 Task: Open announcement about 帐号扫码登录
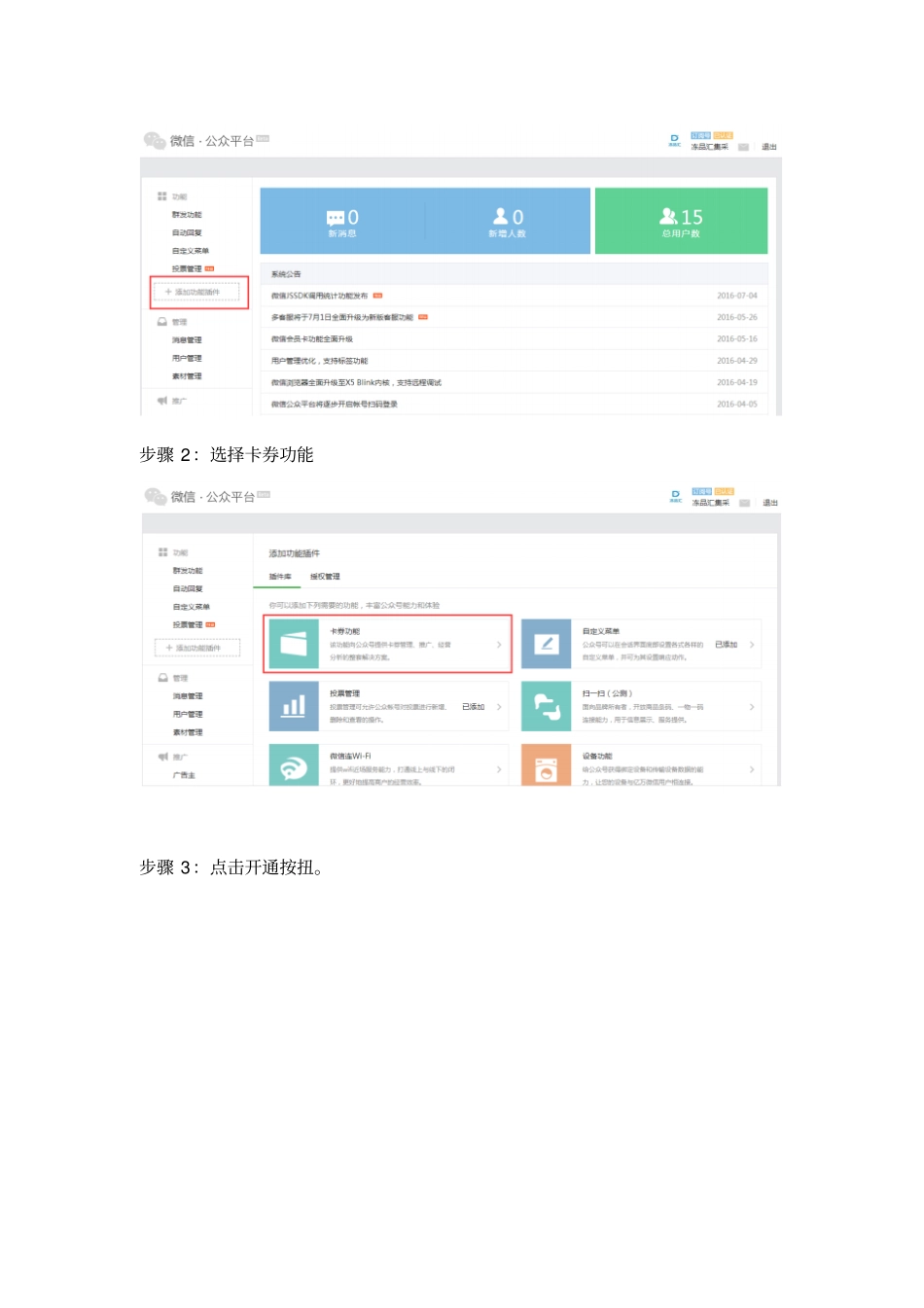334,404
